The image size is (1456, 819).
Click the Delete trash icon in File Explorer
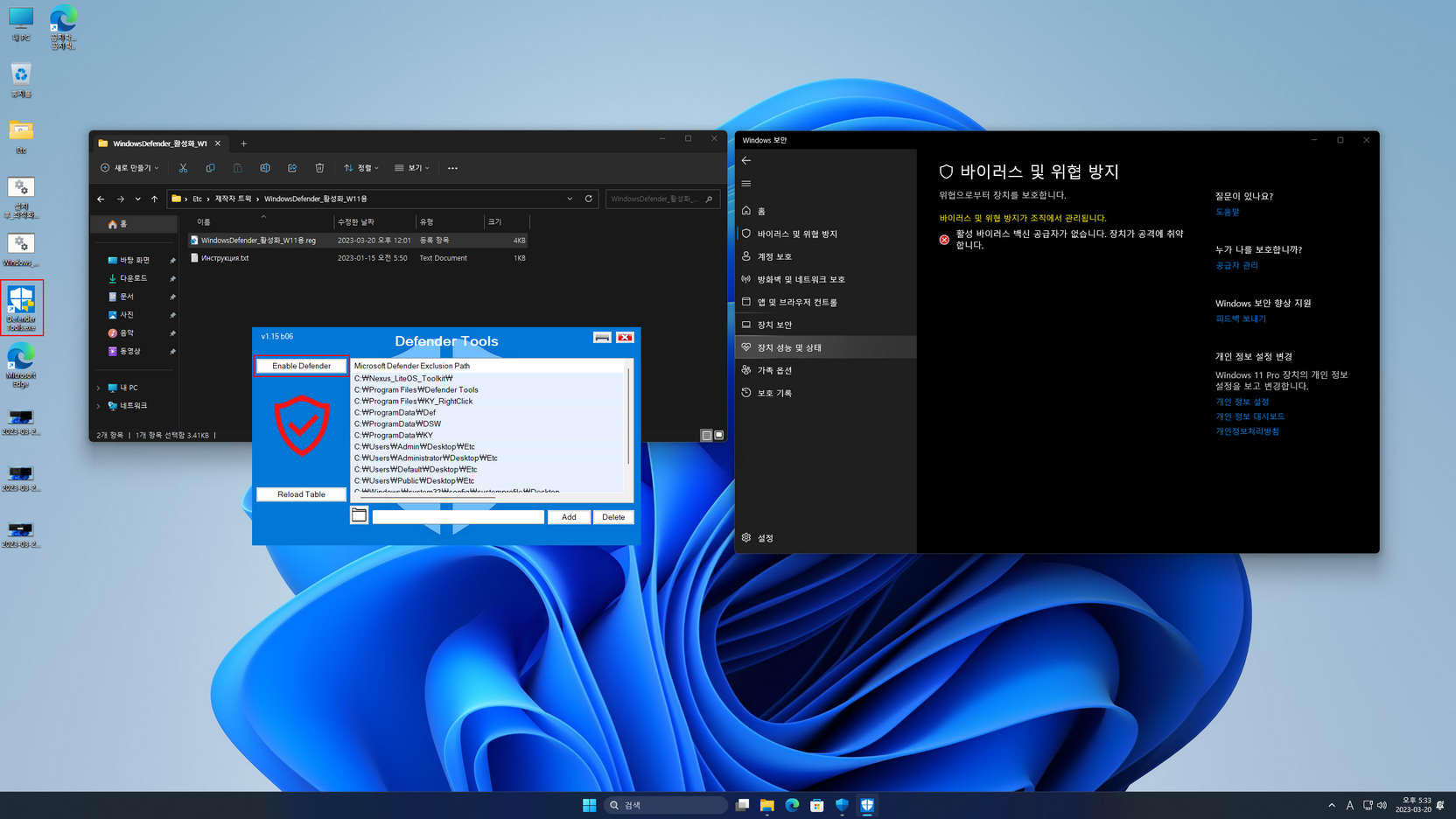(319, 168)
